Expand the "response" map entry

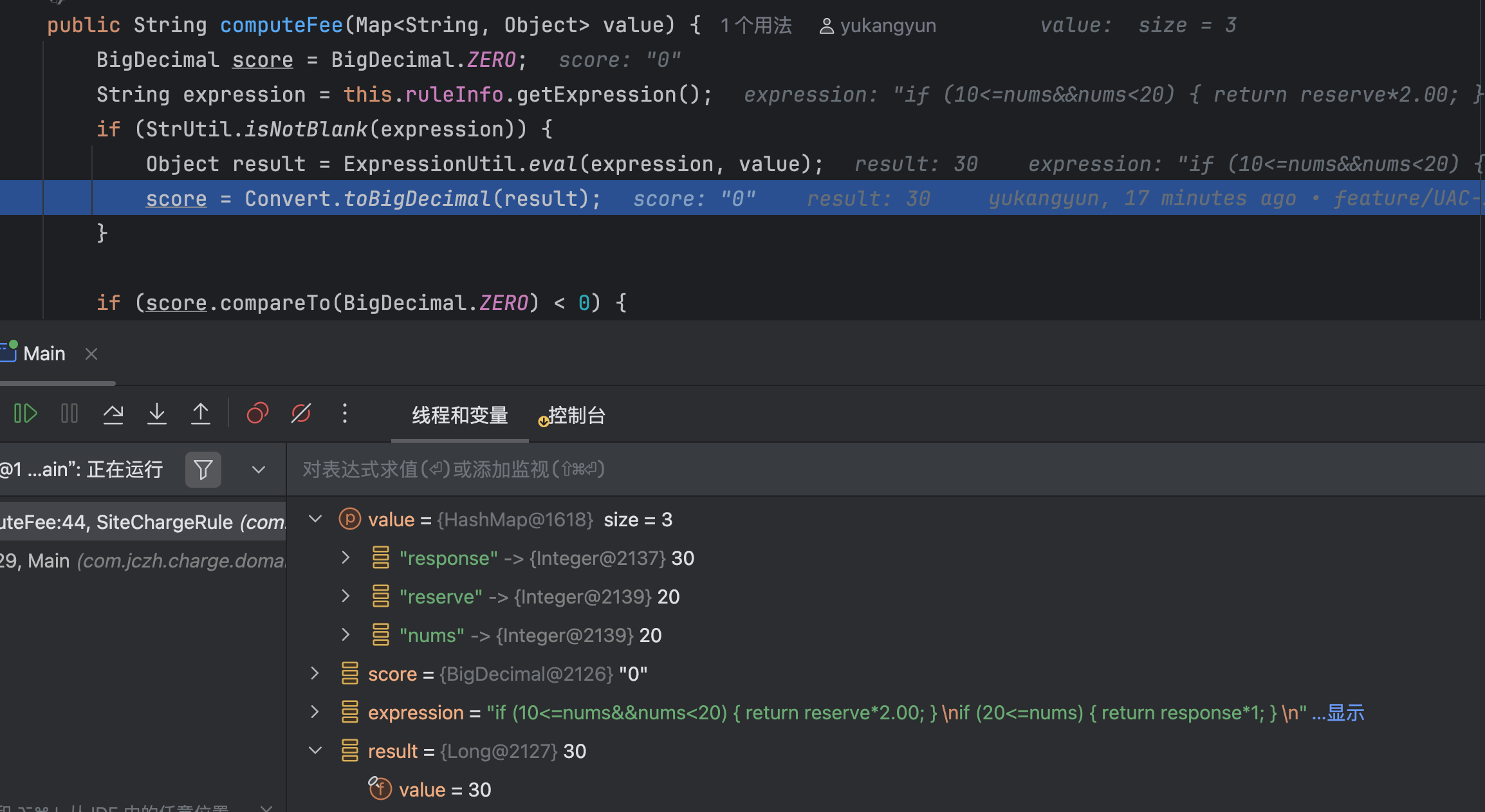(346, 558)
